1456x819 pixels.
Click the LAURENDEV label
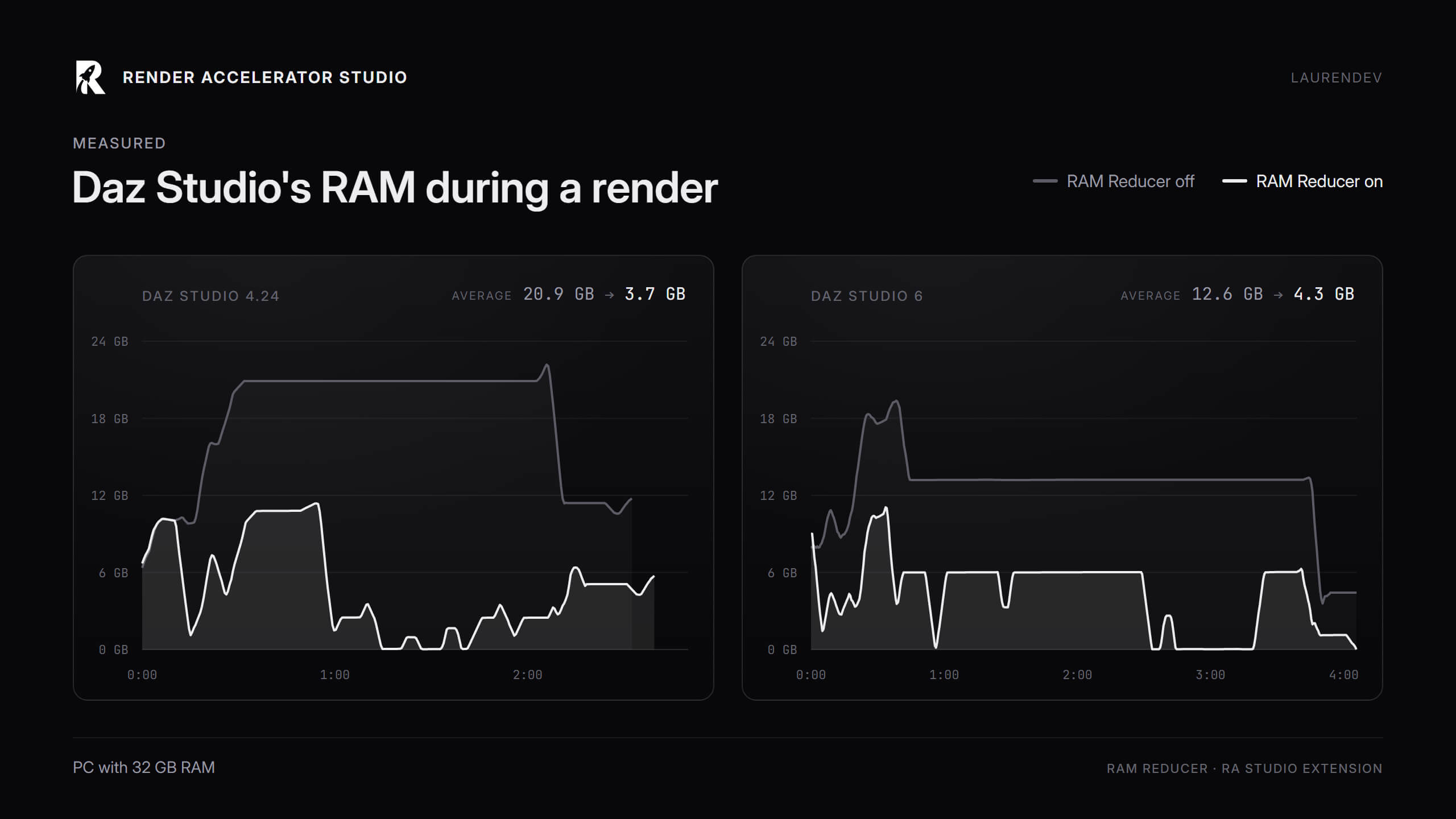coord(1336,78)
